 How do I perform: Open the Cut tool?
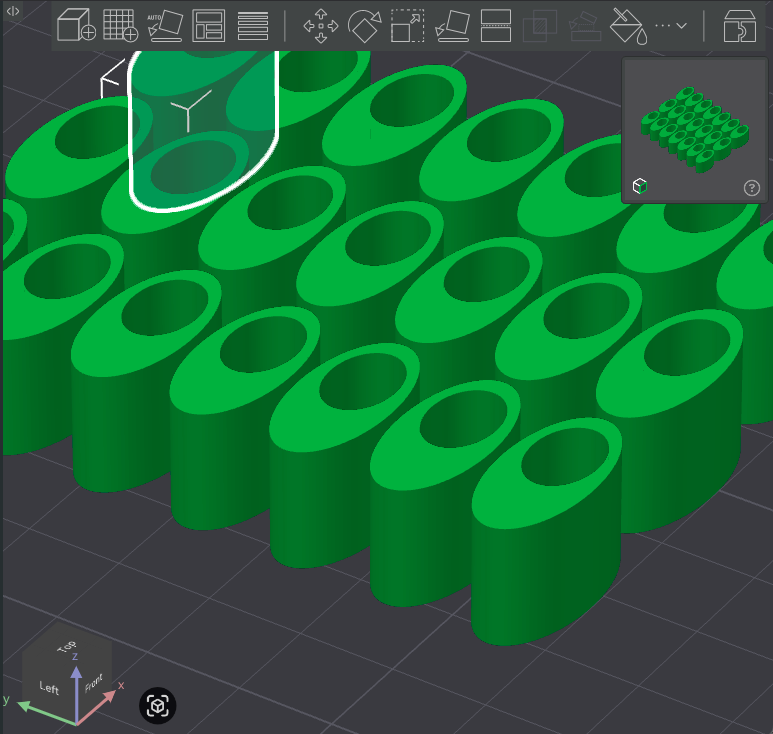coord(495,26)
